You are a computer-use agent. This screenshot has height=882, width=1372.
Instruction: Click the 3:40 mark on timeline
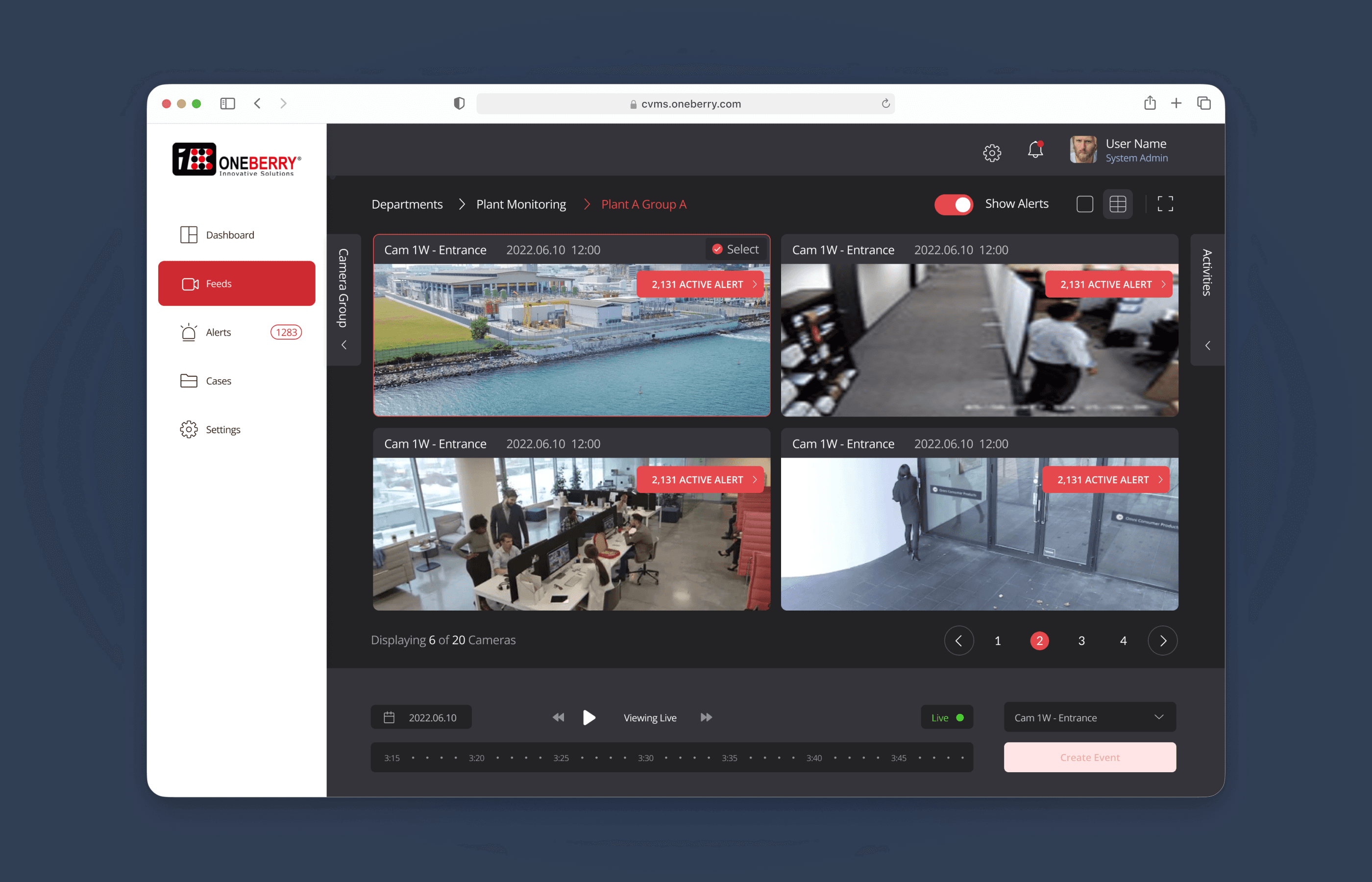click(814, 758)
